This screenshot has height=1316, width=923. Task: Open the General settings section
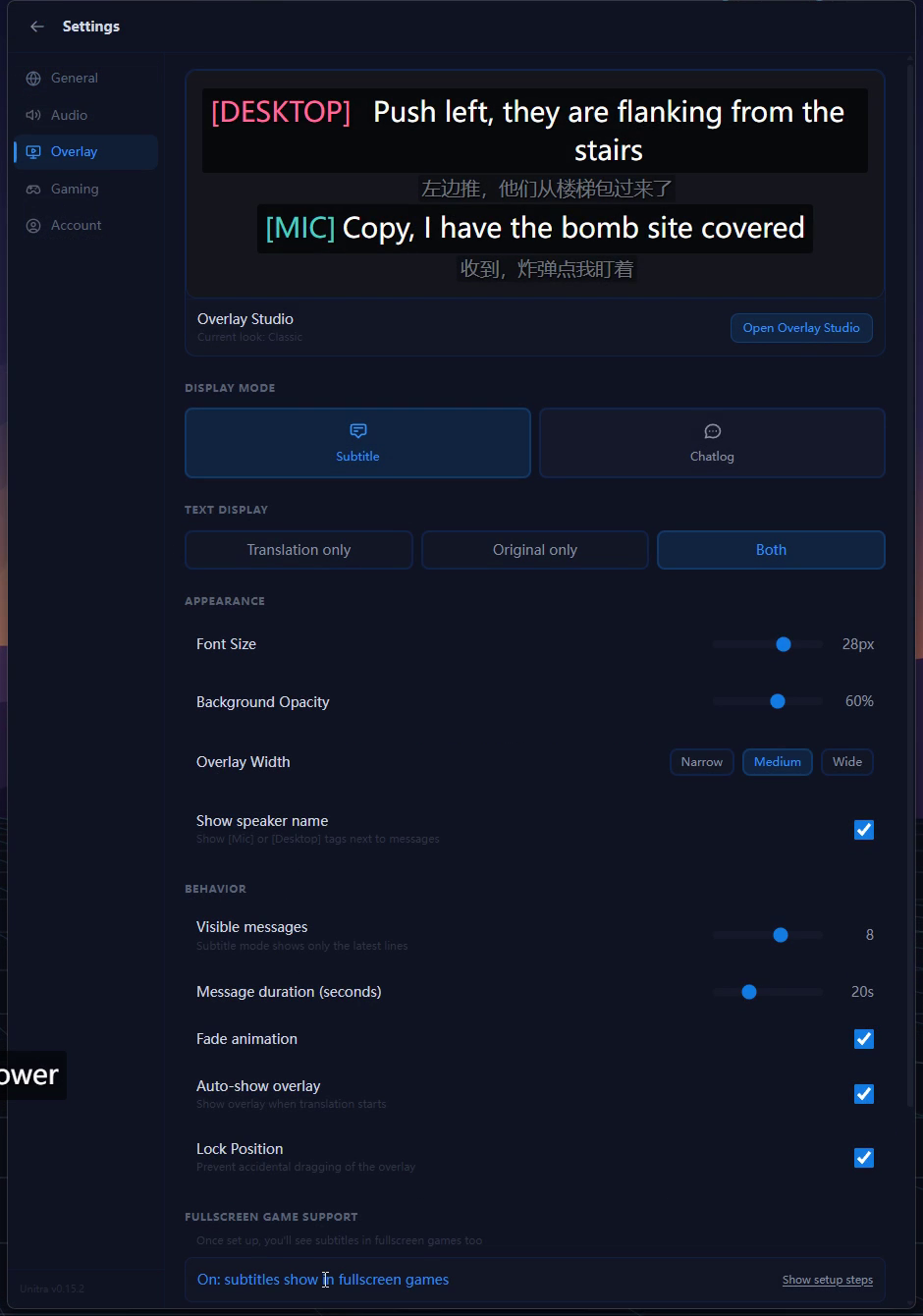[x=85, y=79]
